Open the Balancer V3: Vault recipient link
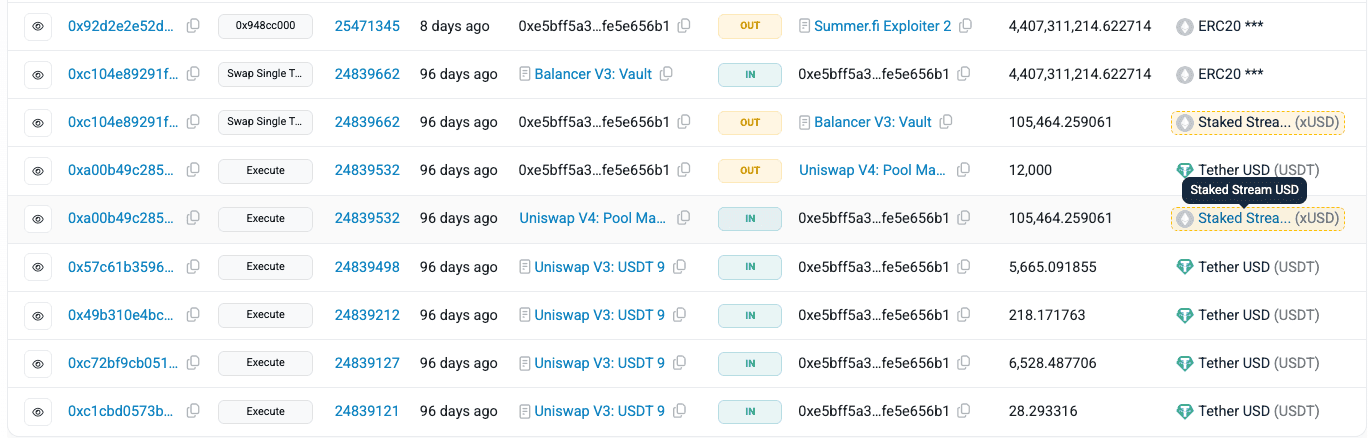The height and width of the screenshot is (438, 1368). click(873, 122)
